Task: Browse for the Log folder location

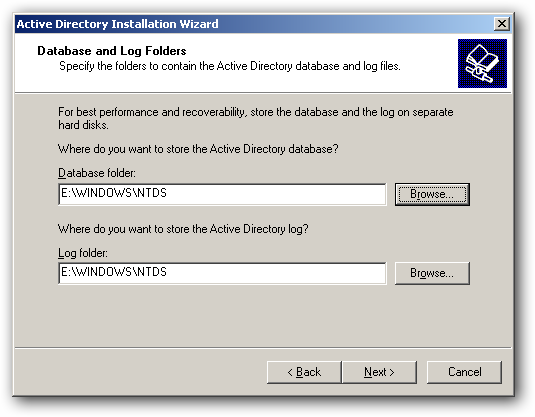Action: tap(432, 273)
